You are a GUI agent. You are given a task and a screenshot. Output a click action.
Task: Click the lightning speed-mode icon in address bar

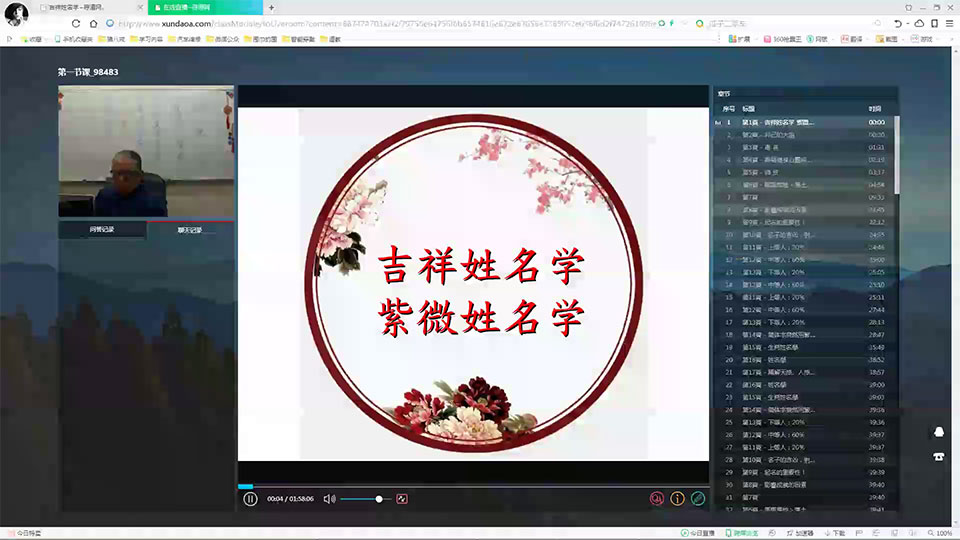click(672, 24)
